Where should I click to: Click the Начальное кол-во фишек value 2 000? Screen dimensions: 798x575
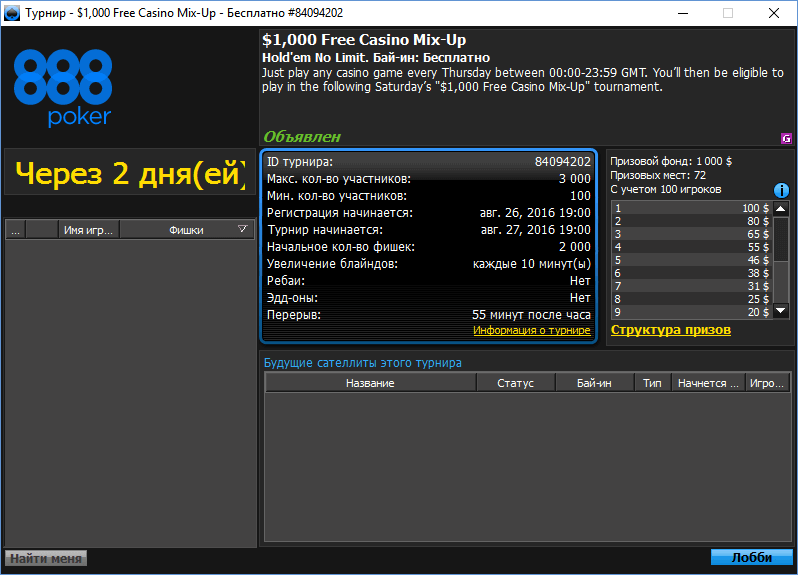575,247
